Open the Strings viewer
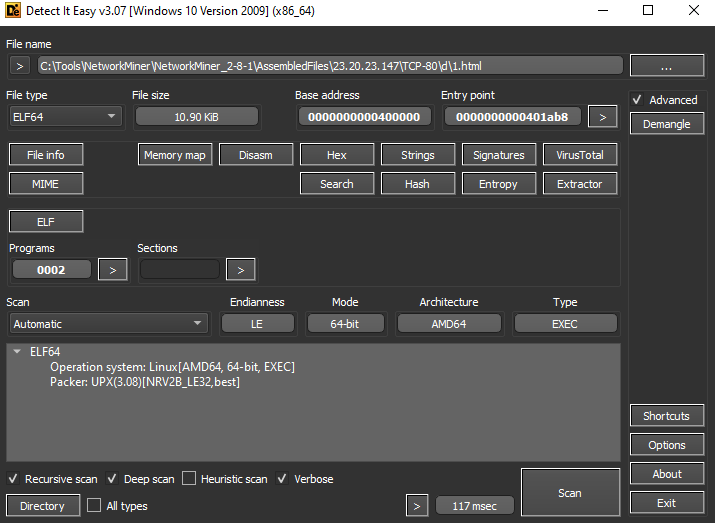This screenshot has height=523, width=715. (418, 155)
